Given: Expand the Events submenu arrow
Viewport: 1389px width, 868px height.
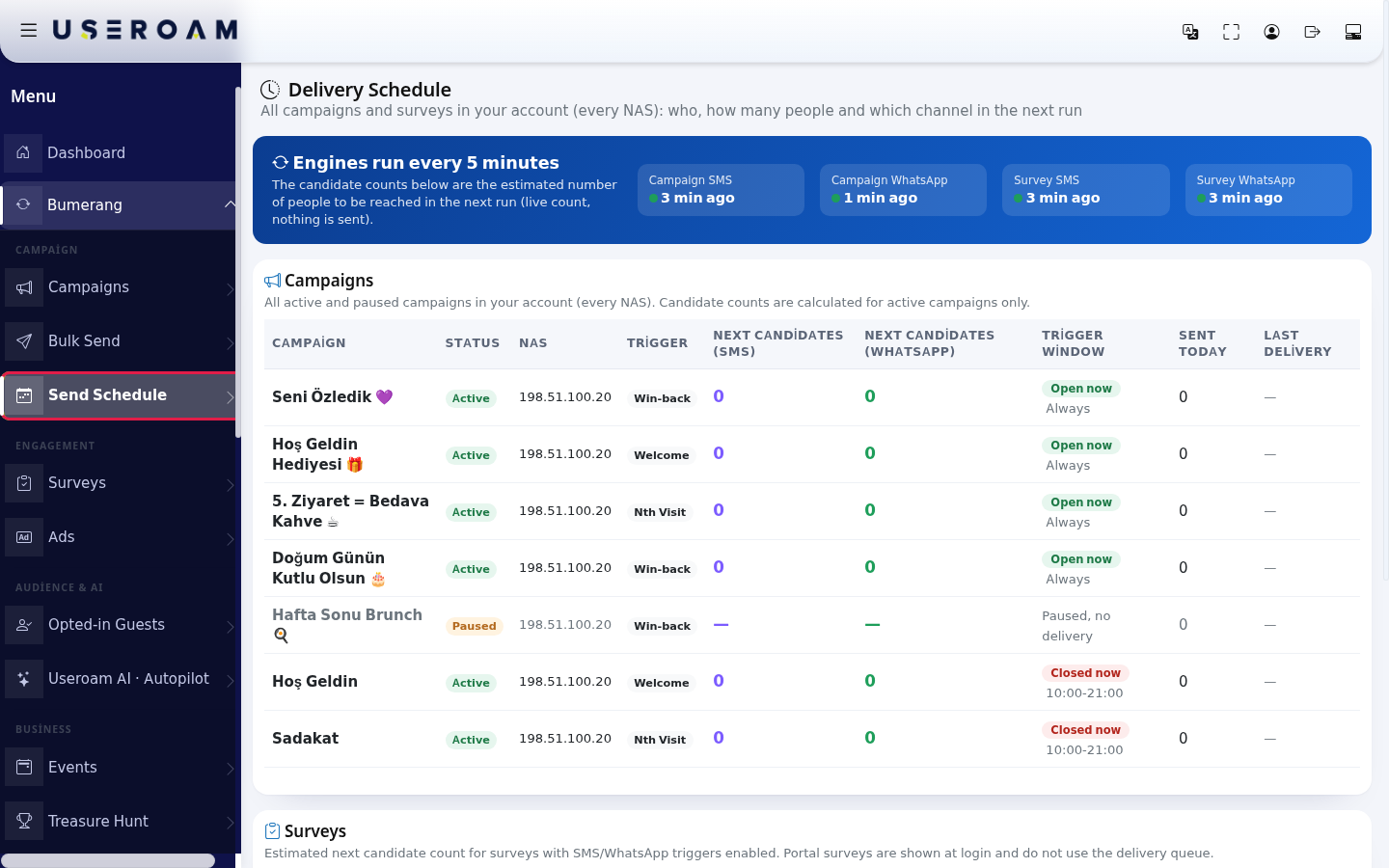Looking at the screenshot, I should [x=230, y=769].
